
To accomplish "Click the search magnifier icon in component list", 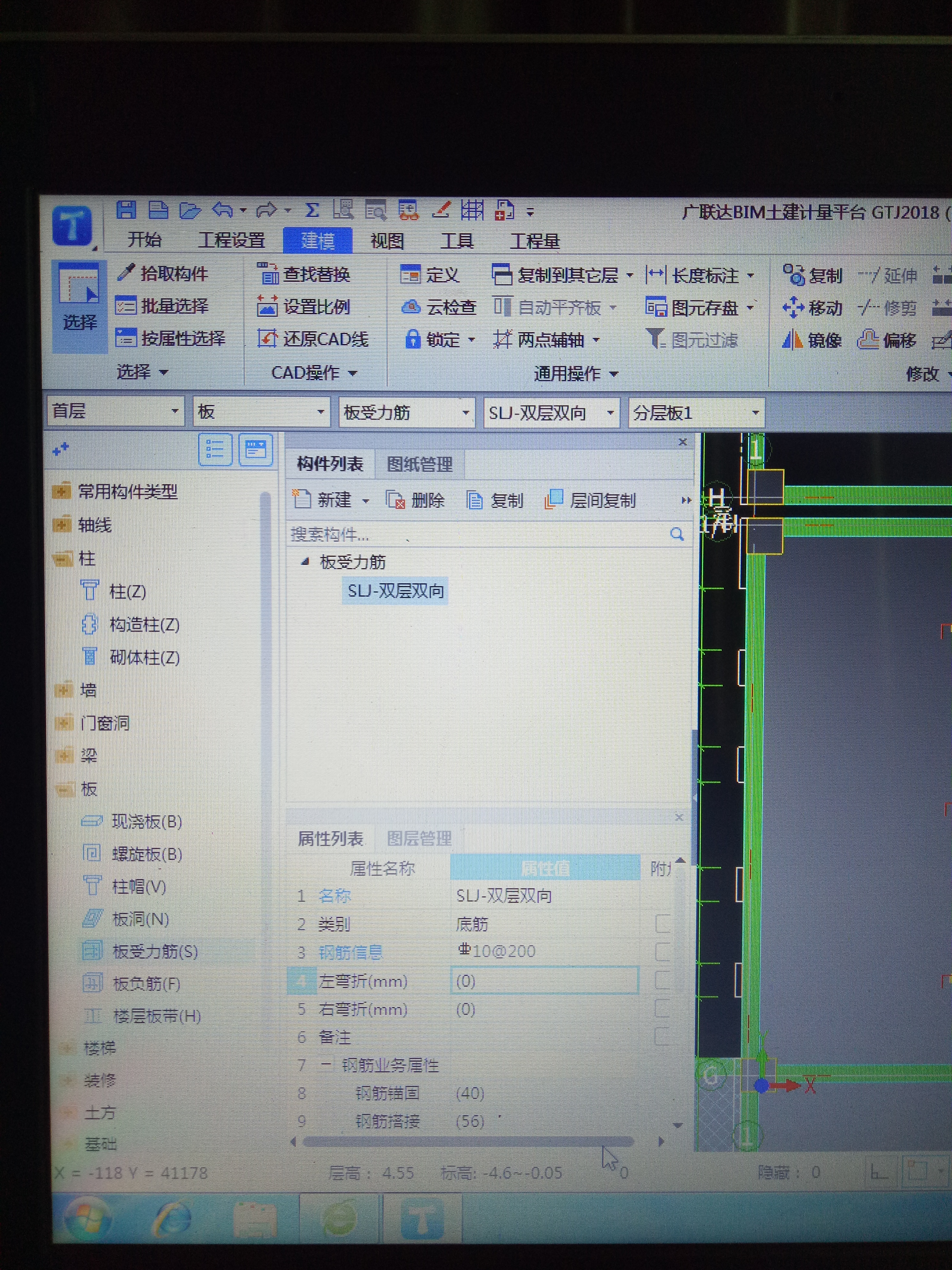I will [x=677, y=535].
